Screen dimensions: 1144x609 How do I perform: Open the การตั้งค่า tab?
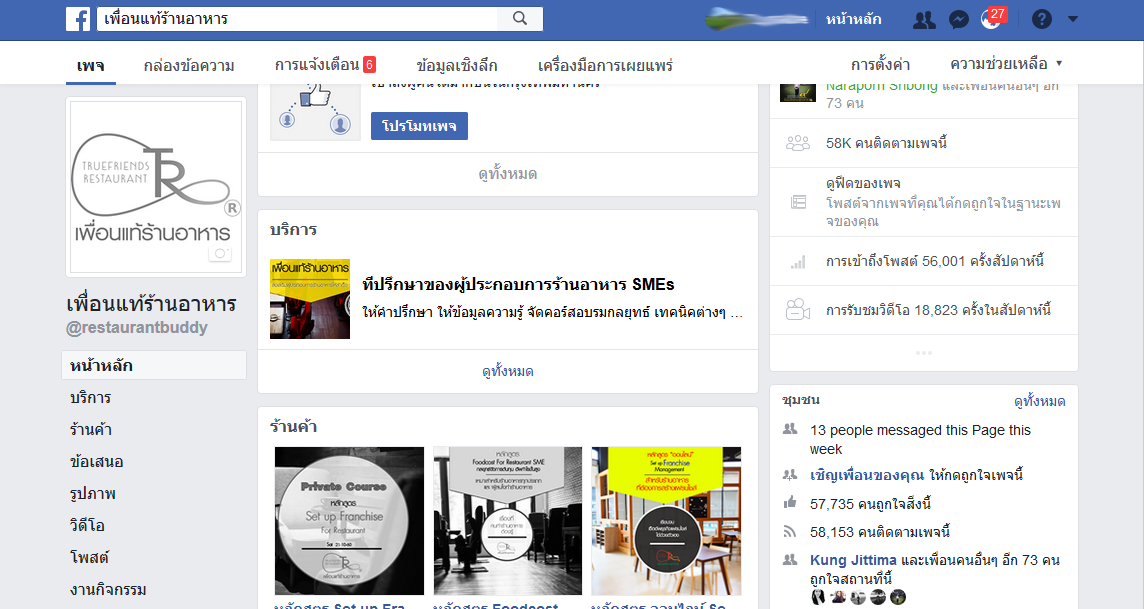click(880, 64)
